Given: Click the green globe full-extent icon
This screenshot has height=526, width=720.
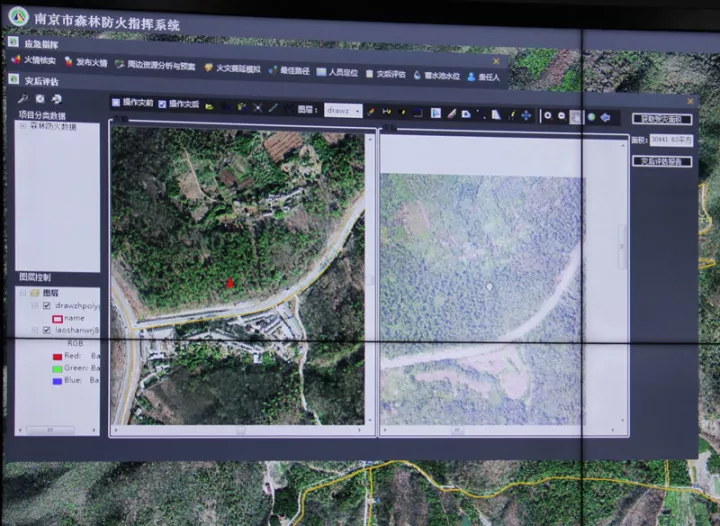Looking at the screenshot, I should pyautogui.click(x=591, y=117).
